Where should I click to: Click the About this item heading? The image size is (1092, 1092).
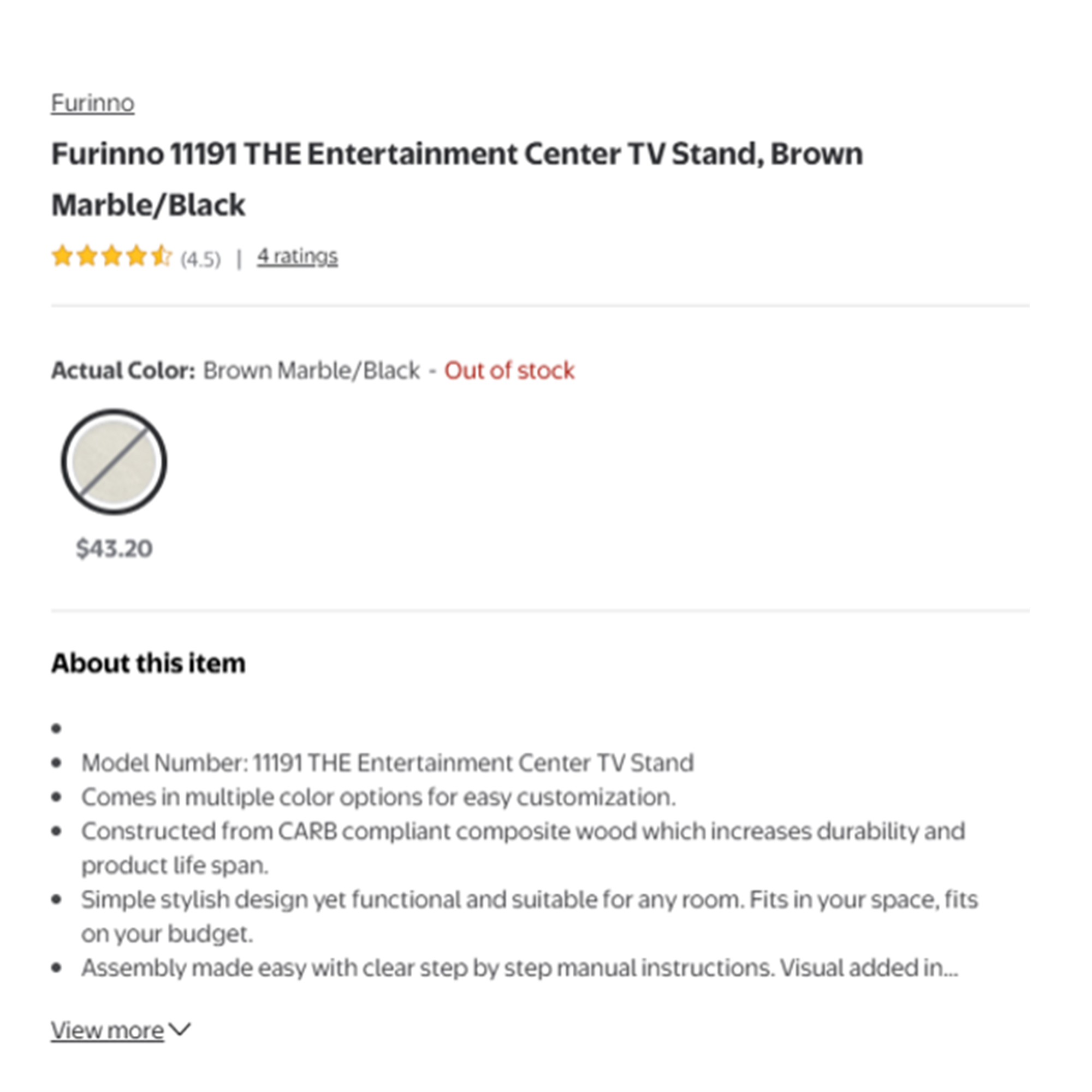(149, 663)
